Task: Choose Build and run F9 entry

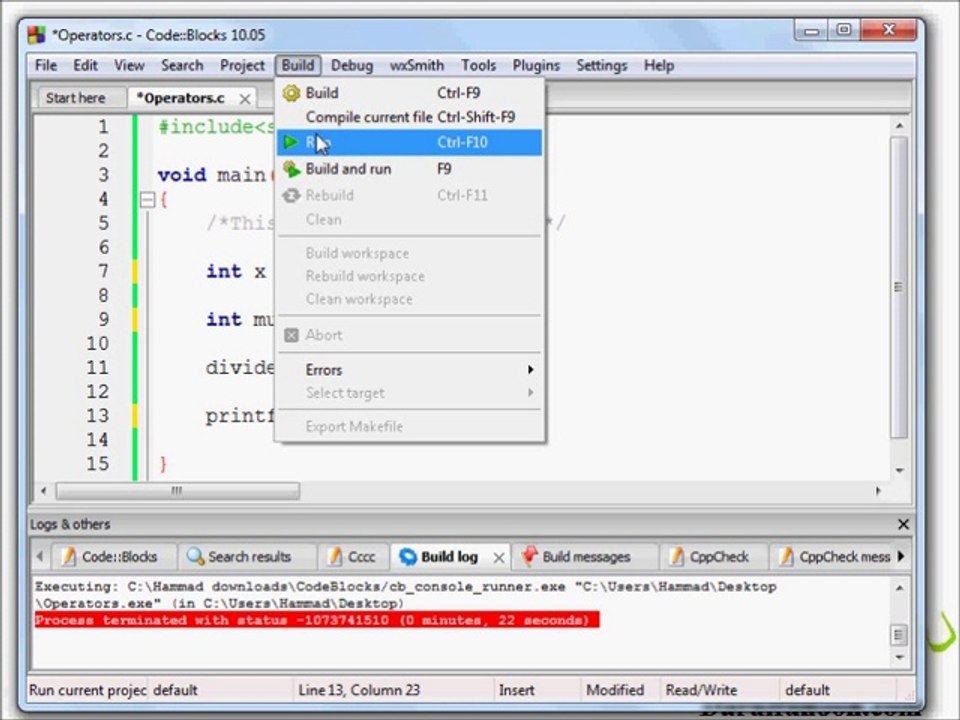Action: click(x=409, y=169)
